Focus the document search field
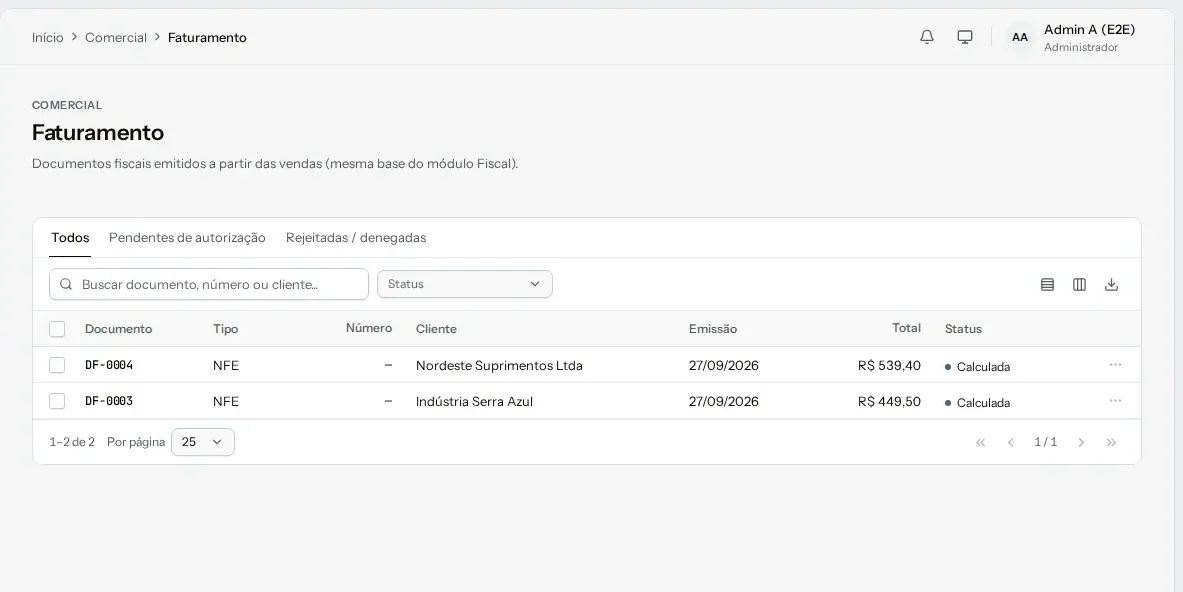The width and height of the screenshot is (1183, 592). pos(209,284)
